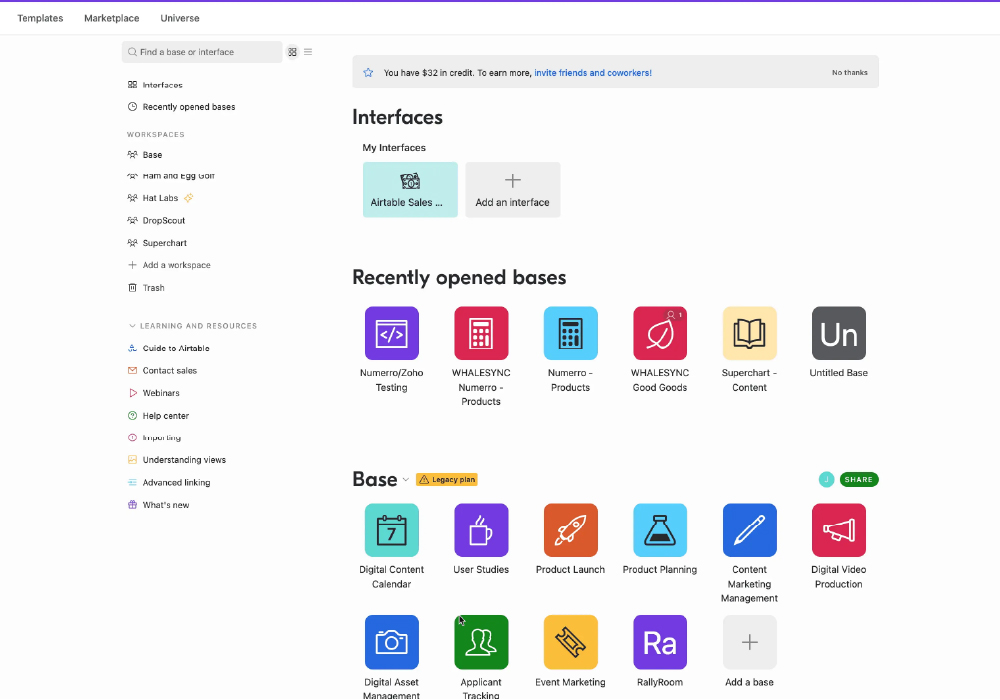The image size is (1000, 700).
Task: Open the Superchart - Content book icon
Action: click(749, 333)
